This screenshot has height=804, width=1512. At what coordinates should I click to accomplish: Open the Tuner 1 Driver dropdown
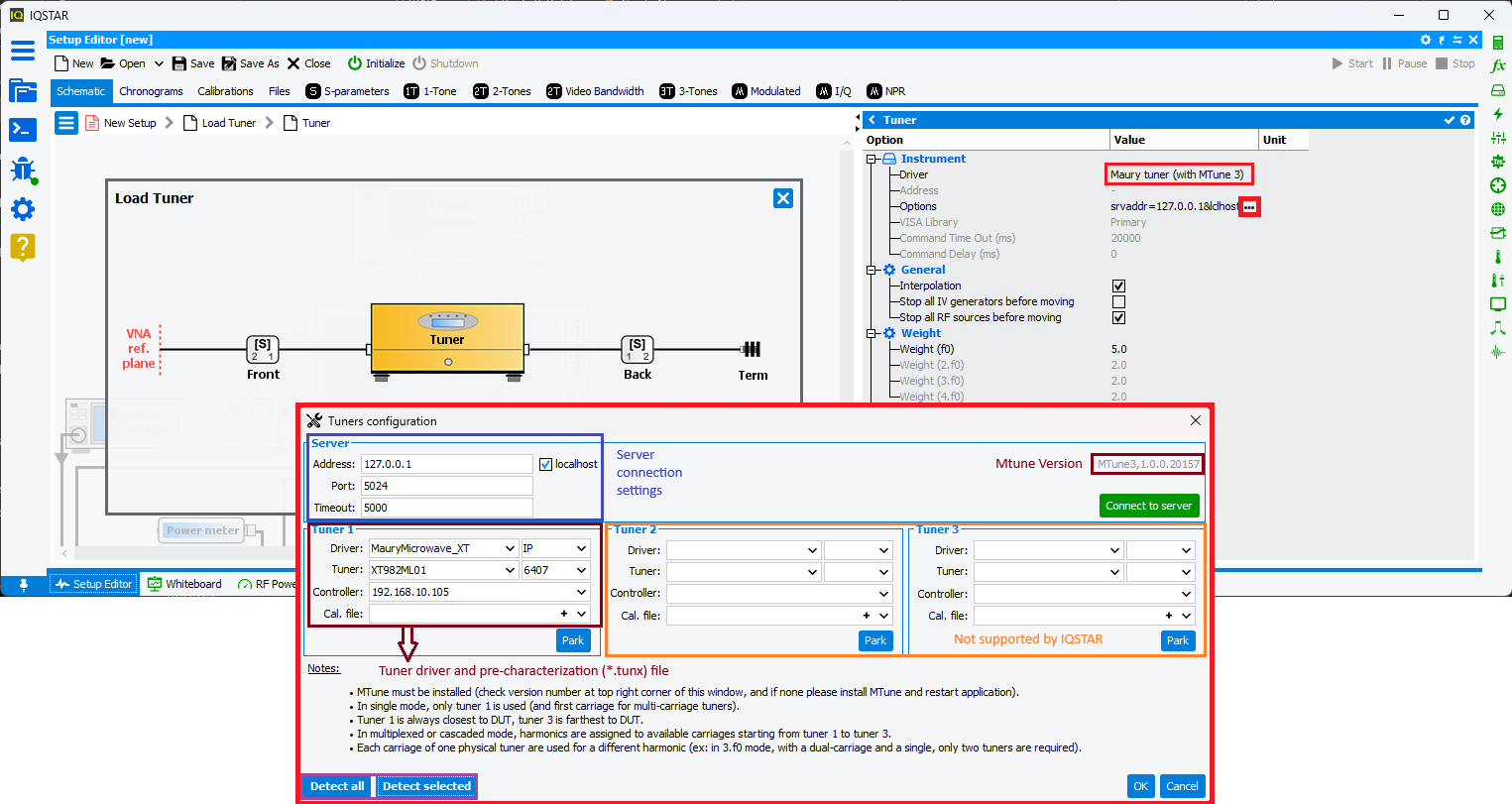tap(443, 548)
